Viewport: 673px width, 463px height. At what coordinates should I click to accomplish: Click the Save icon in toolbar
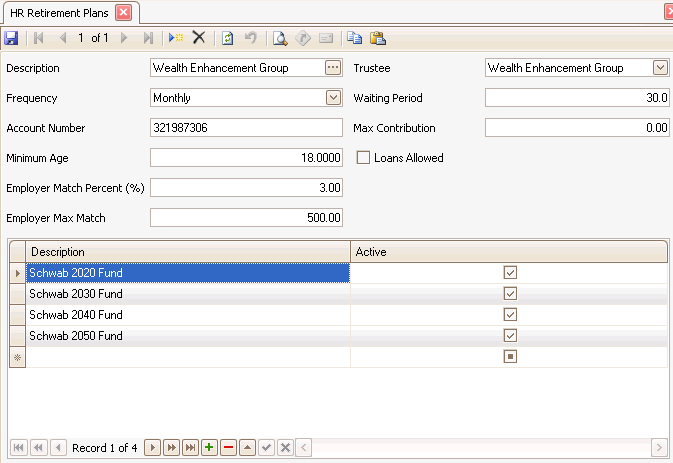[x=11, y=38]
